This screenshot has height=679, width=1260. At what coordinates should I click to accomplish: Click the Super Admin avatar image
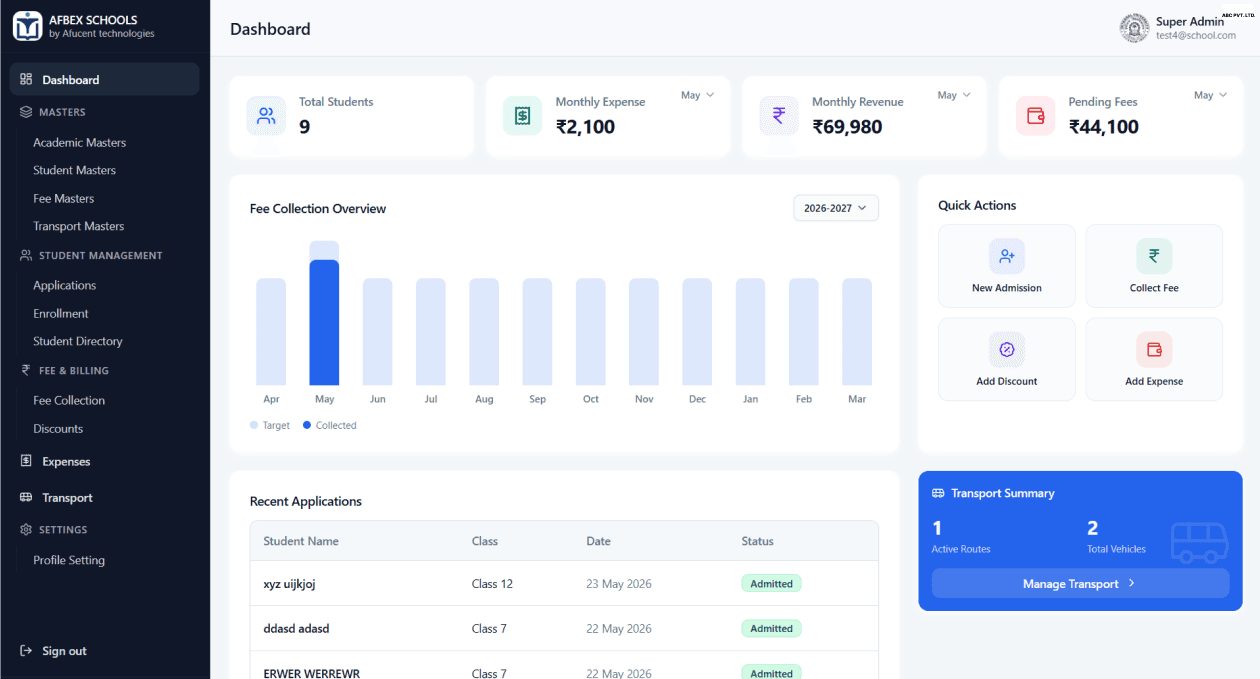pos(1134,28)
